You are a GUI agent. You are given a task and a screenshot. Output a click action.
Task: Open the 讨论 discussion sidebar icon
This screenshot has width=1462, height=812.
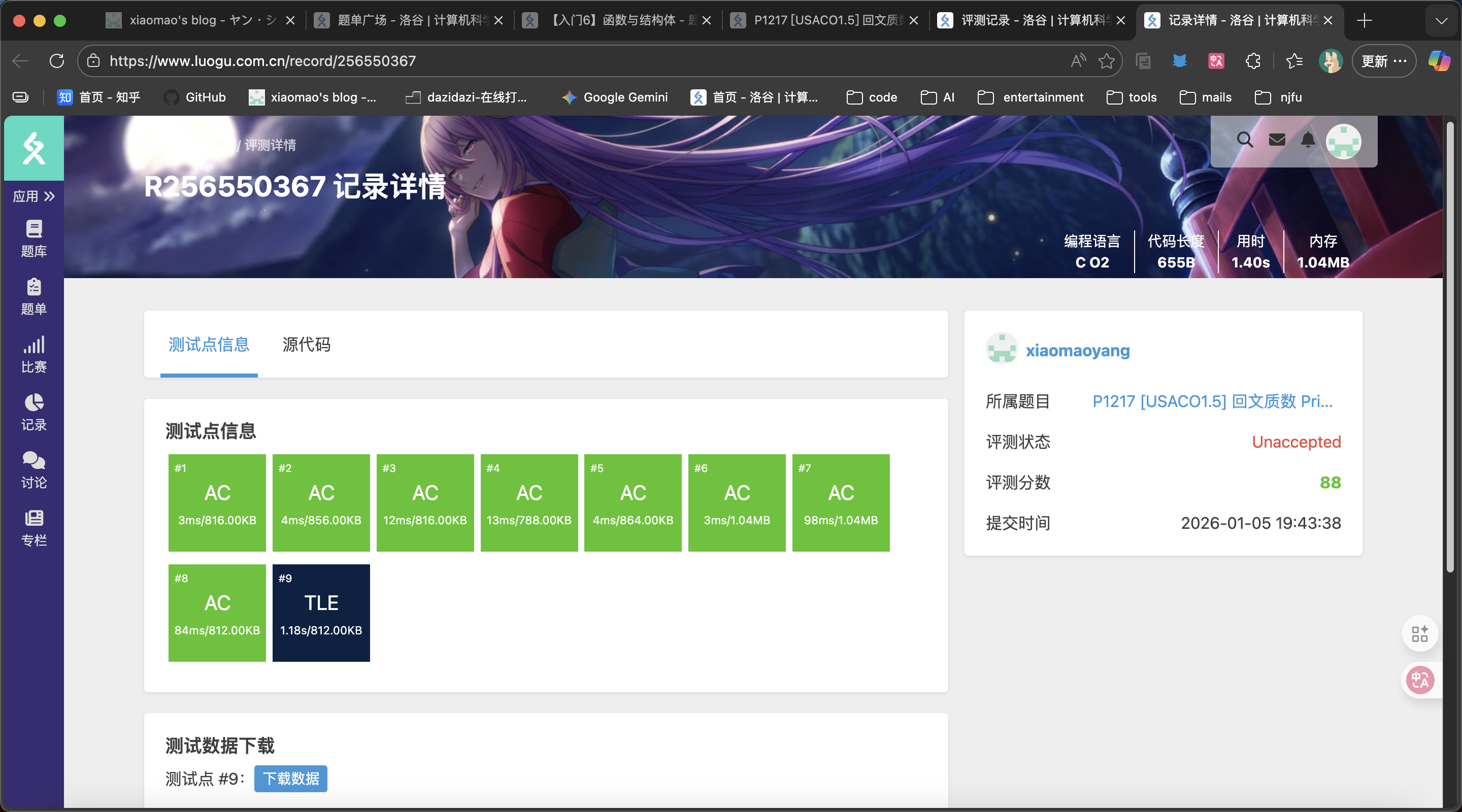pyautogui.click(x=34, y=470)
